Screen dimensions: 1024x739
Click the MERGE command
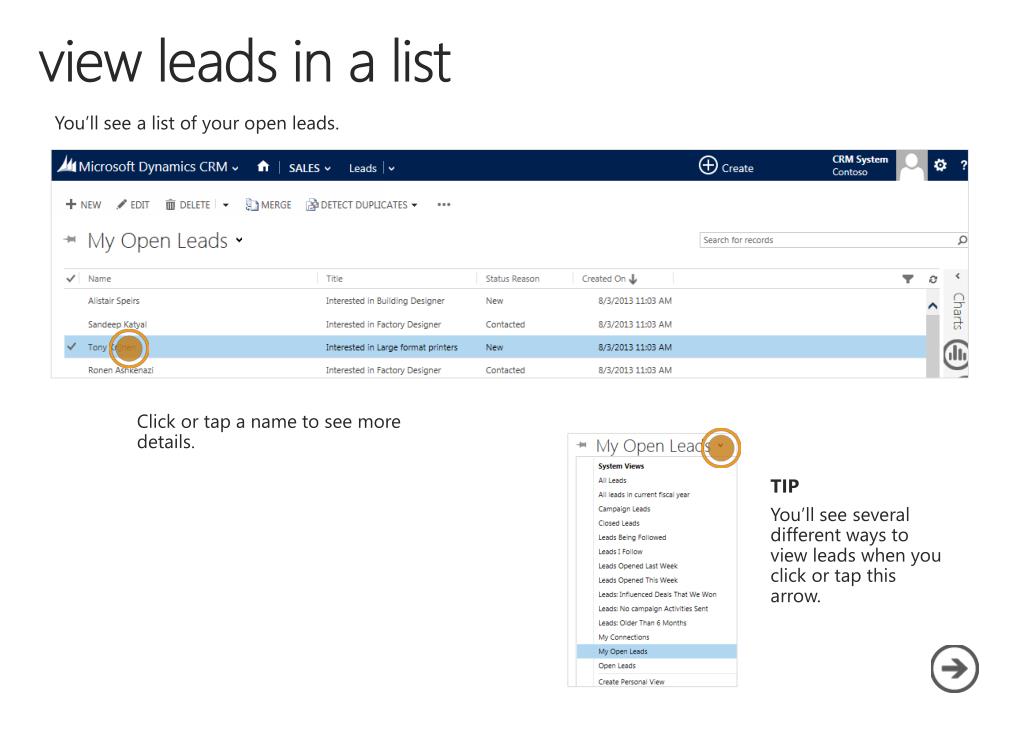[x=268, y=204]
